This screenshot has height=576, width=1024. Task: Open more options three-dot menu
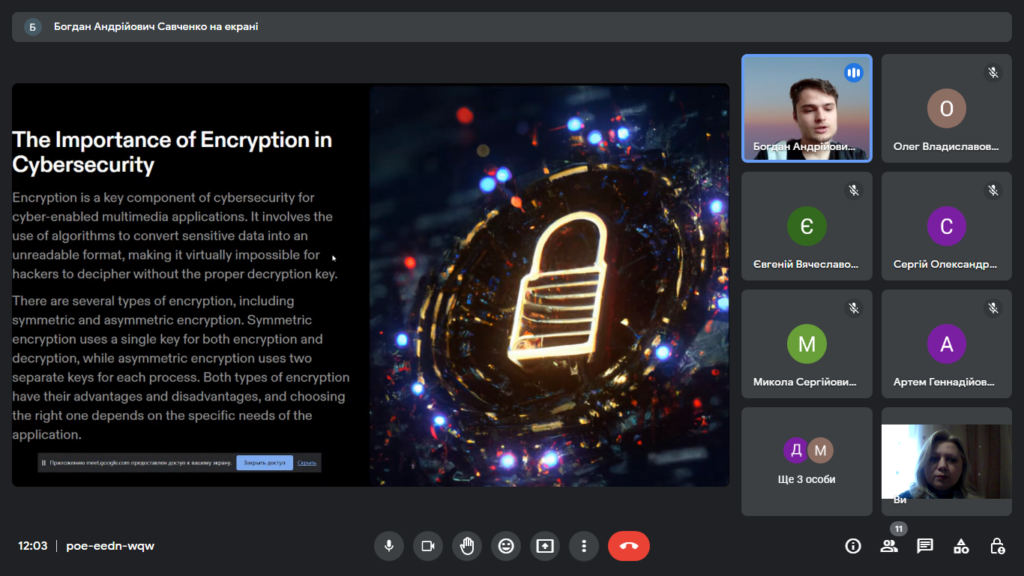(x=584, y=546)
